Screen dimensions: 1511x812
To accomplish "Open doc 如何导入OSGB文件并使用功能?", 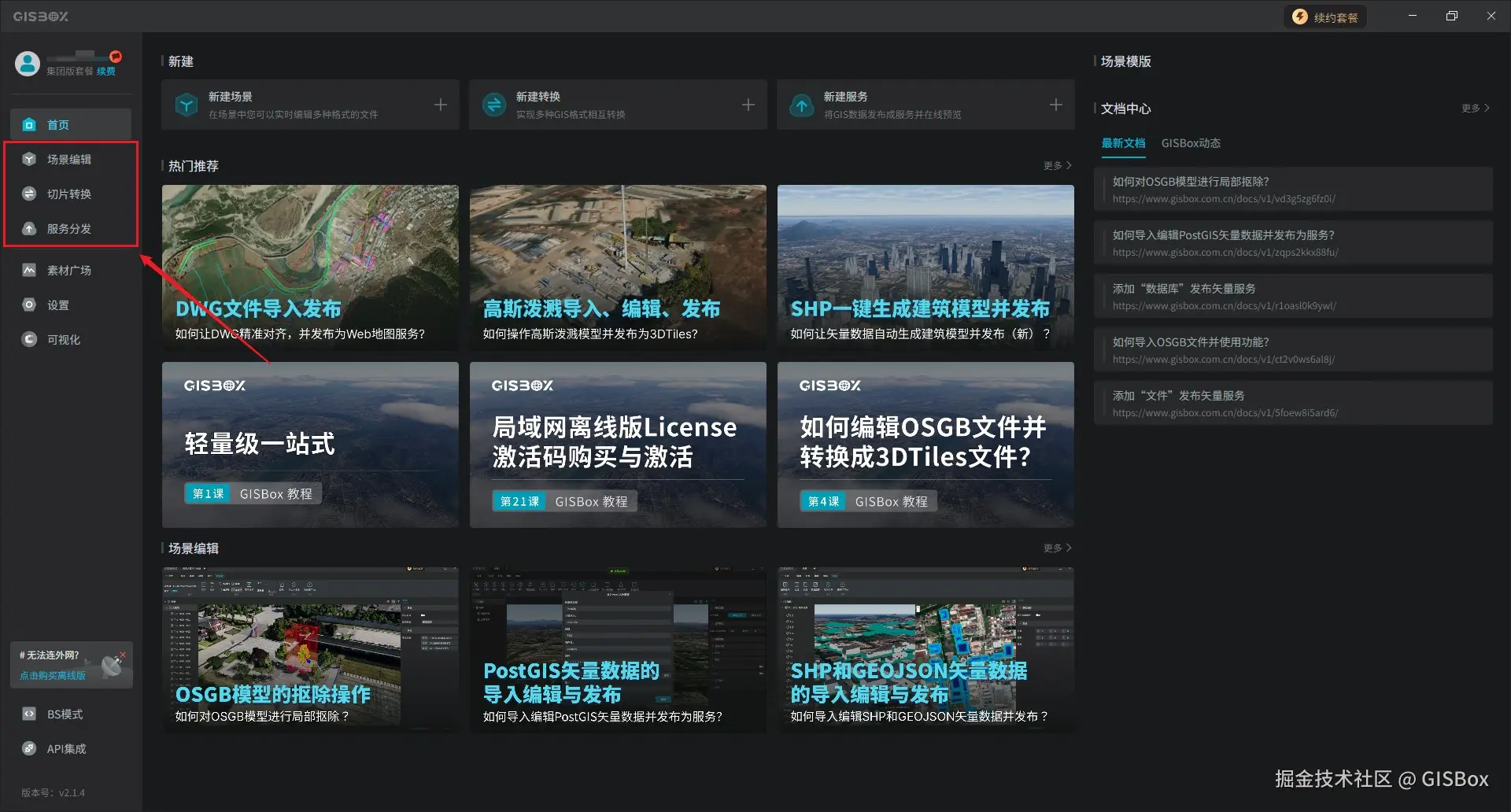I will (1293, 349).
